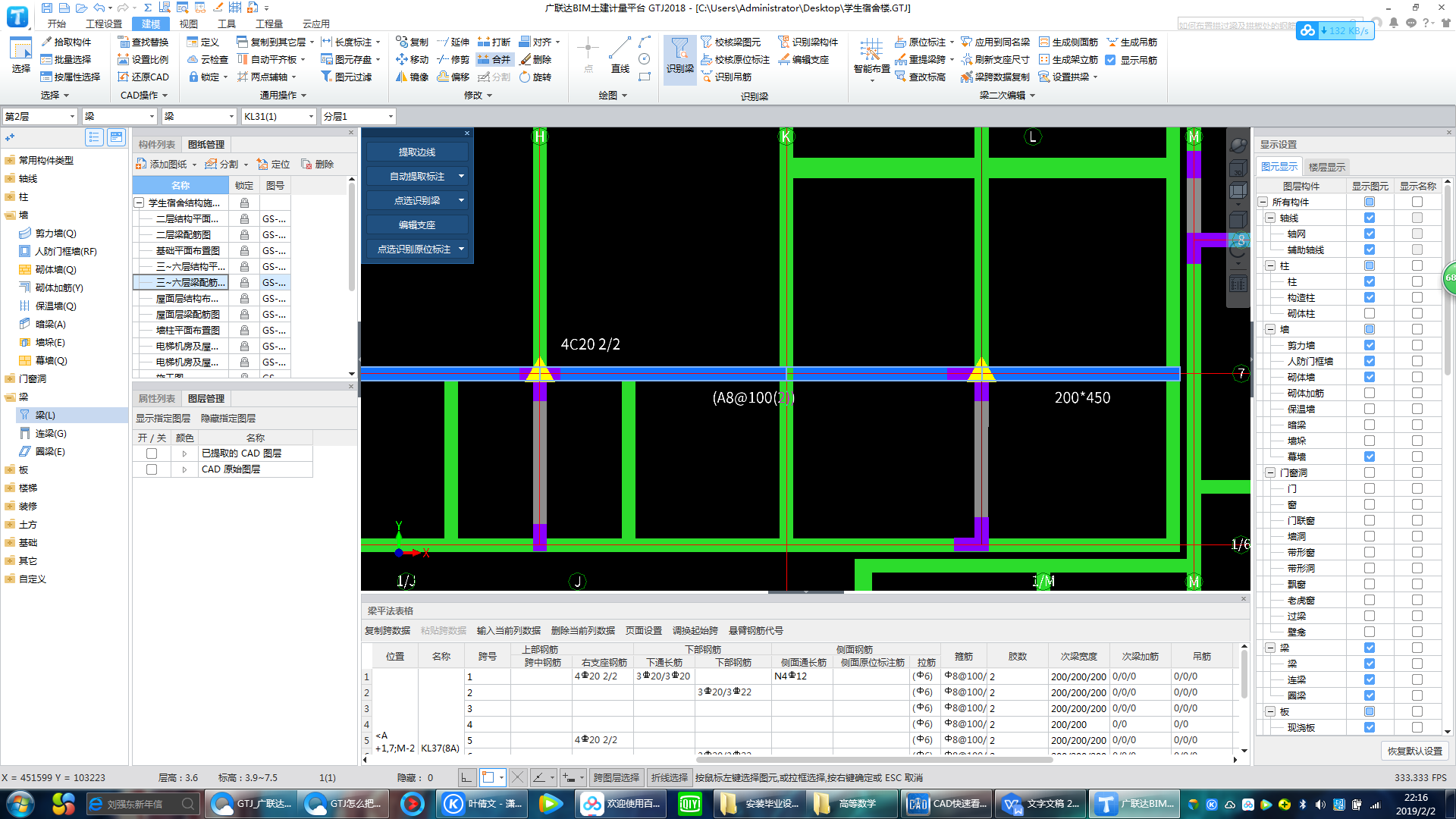Click the horizontal scrollbar of the beam table
This screenshot has width=1456, height=819.
[874, 759]
